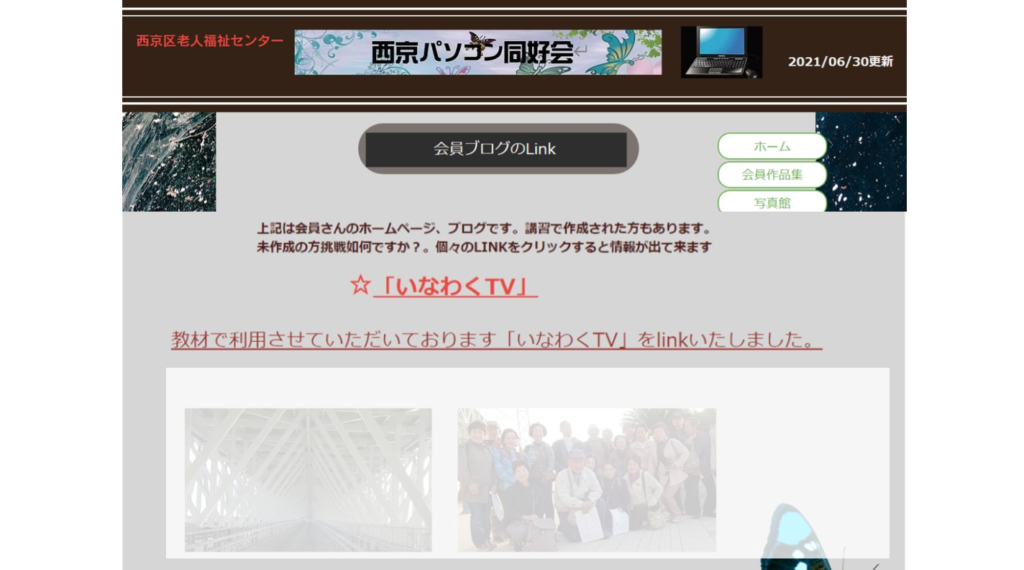Open the group photo thumbnail
The width and height of the screenshot is (1024, 570).
coord(586,479)
